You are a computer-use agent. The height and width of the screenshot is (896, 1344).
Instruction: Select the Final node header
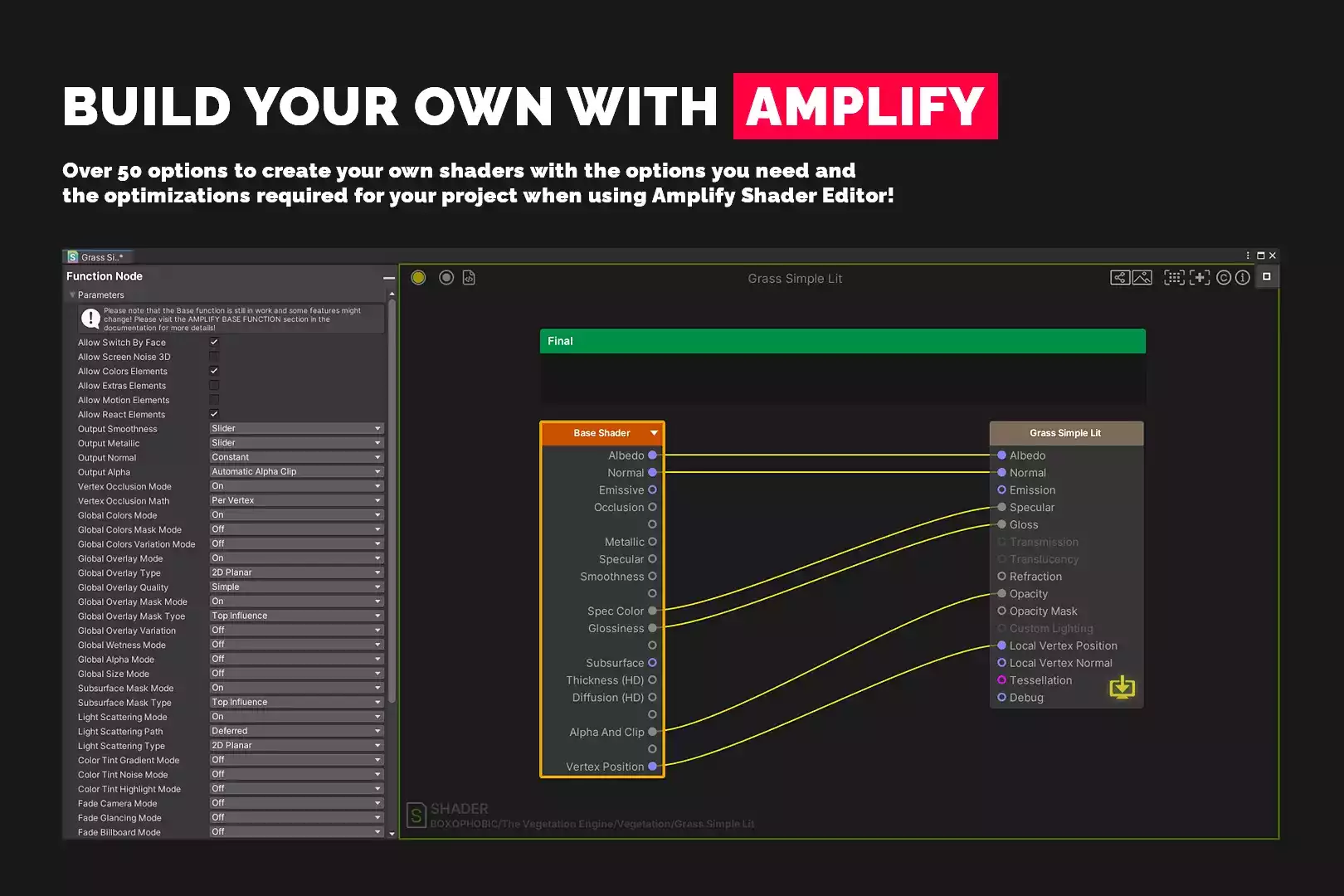(x=843, y=341)
